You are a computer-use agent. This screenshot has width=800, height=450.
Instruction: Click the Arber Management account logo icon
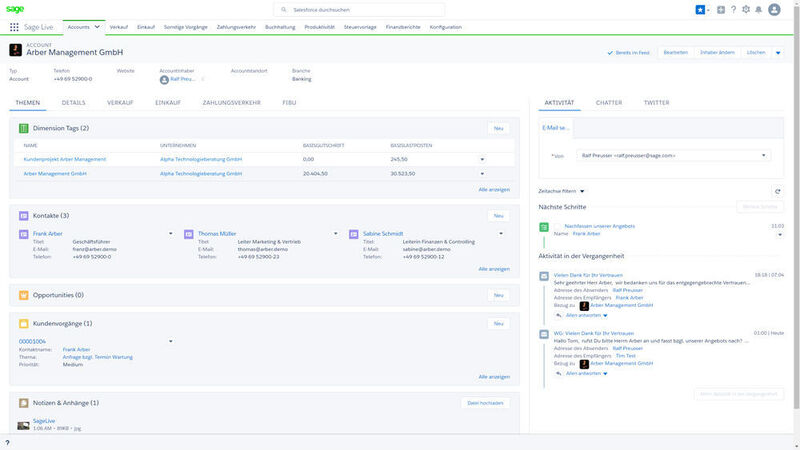15,49
